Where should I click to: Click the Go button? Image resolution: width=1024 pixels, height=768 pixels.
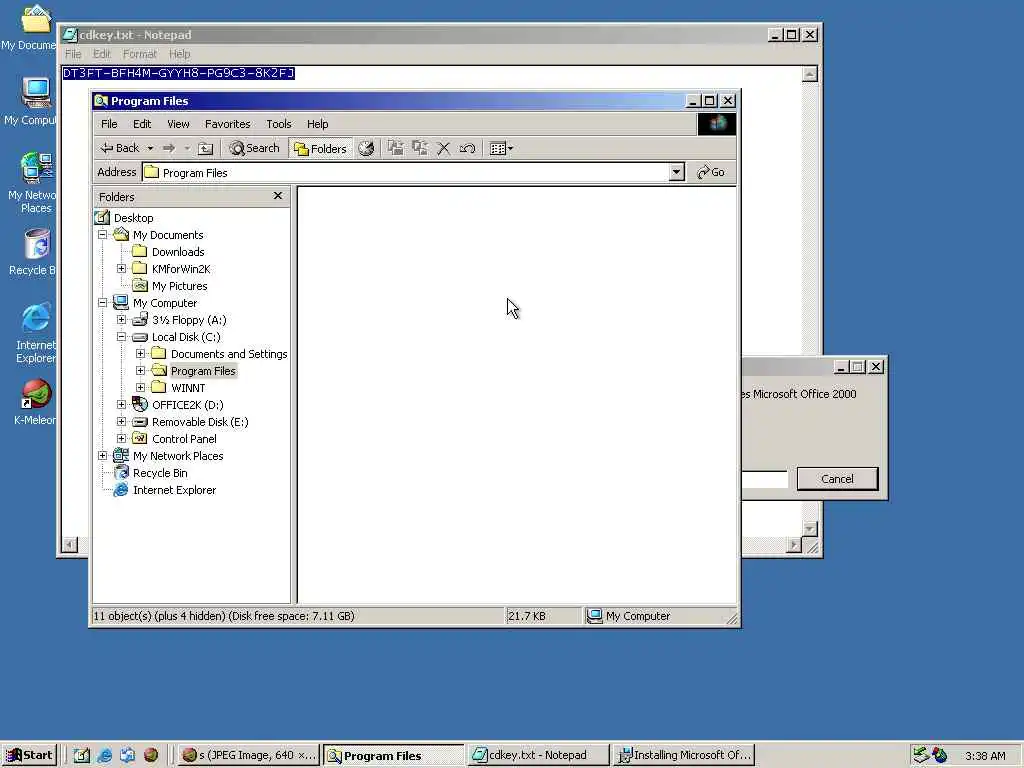711,172
